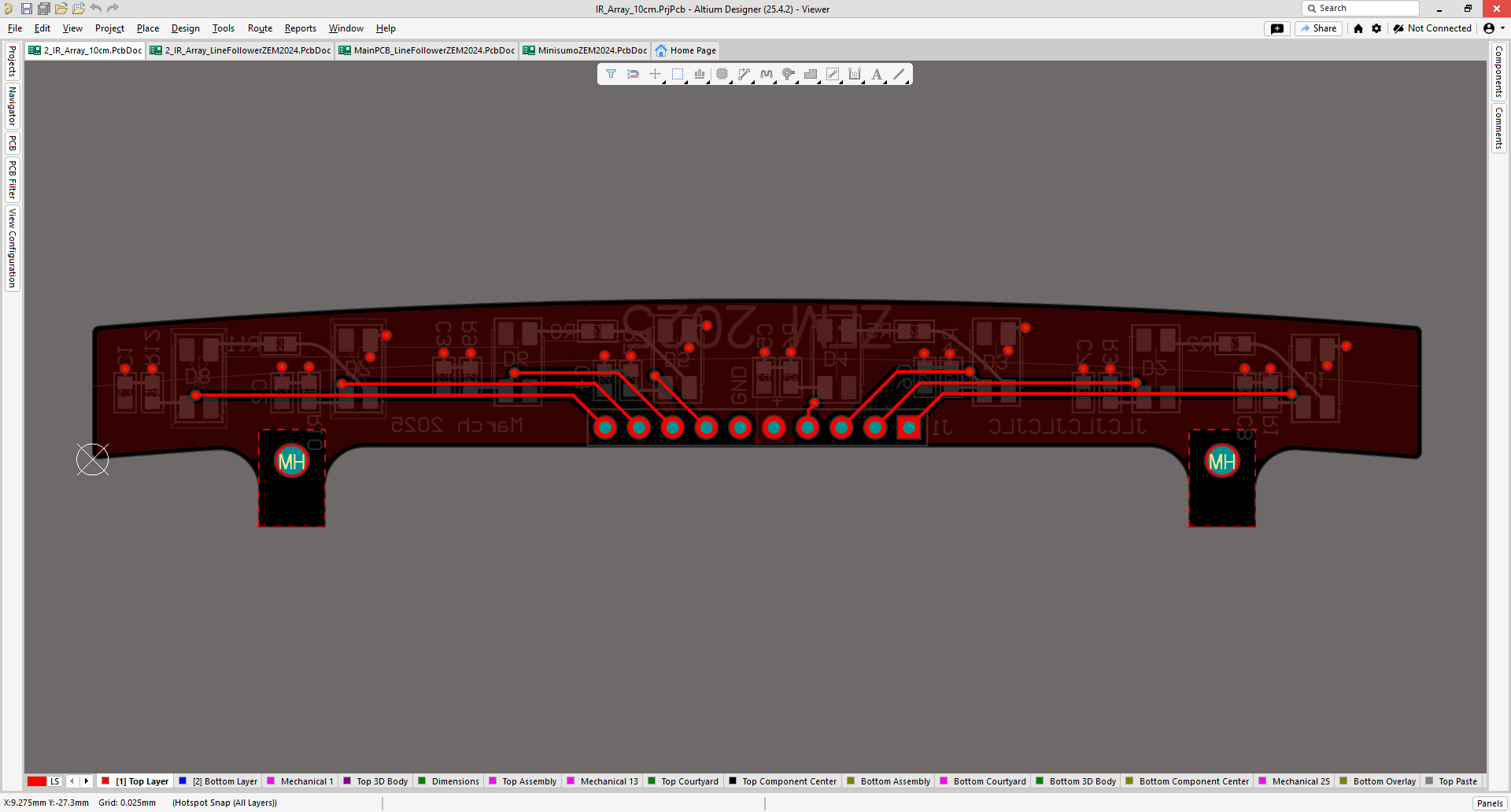Pick the place via tool
1511x812 pixels.
[789, 74]
